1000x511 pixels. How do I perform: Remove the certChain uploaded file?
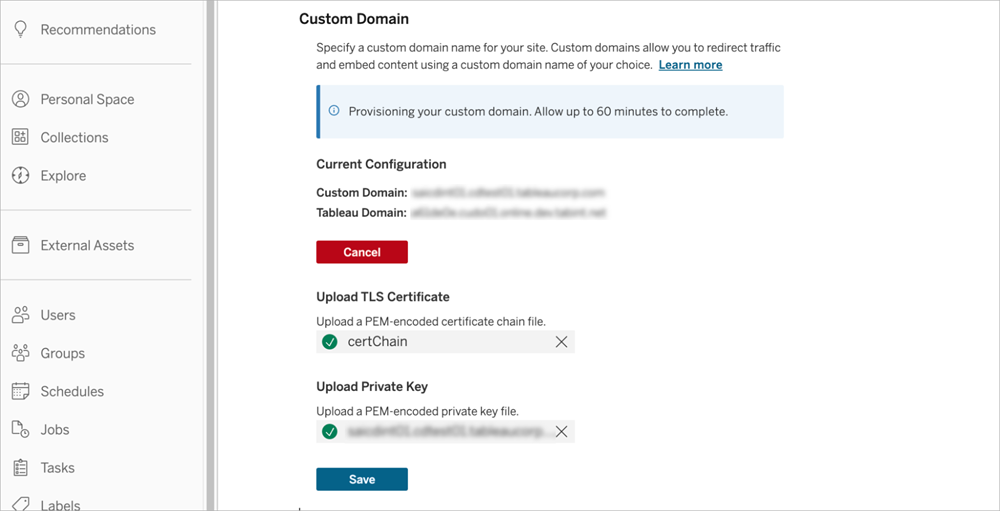[561, 342]
